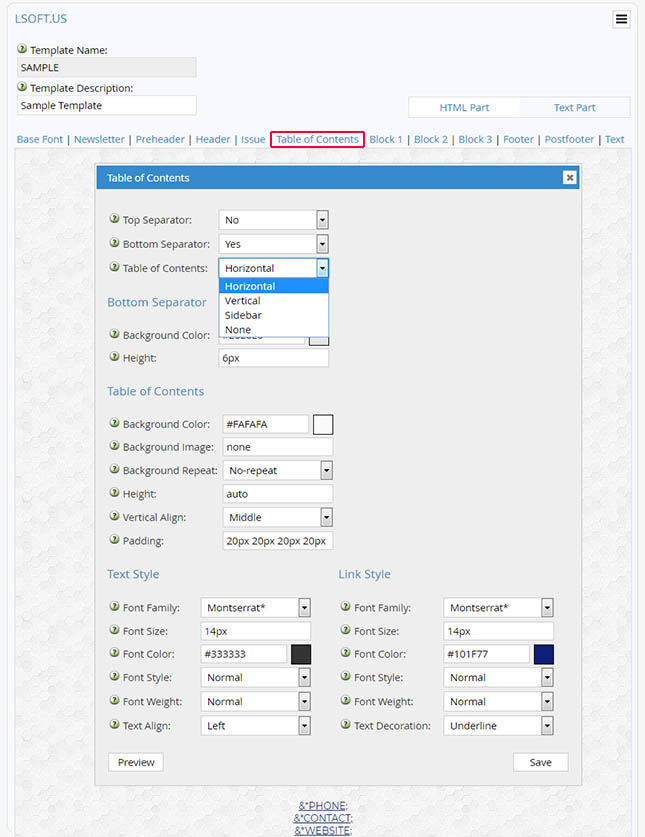645x837 pixels.
Task: Switch to Text Part tab
Action: click(574, 107)
